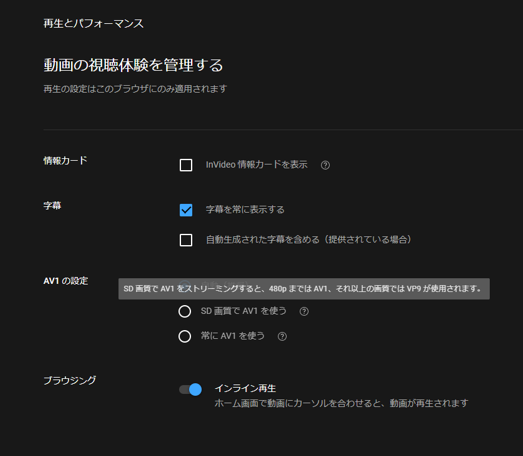
Task: Check 自動生成された字幕を含める checkbox
Action: tap(186, 240)
